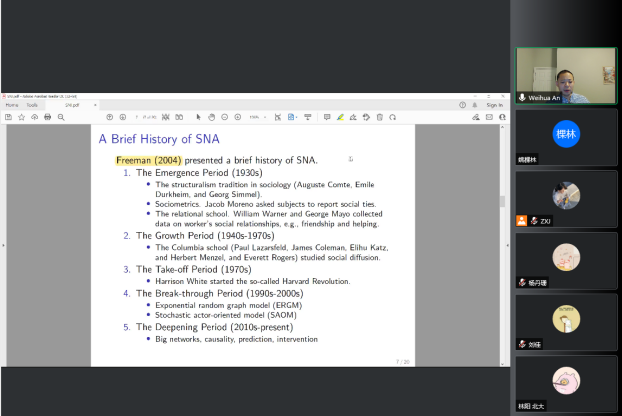Click the muted microphone icon beside ZXJ

pos(534,221)
